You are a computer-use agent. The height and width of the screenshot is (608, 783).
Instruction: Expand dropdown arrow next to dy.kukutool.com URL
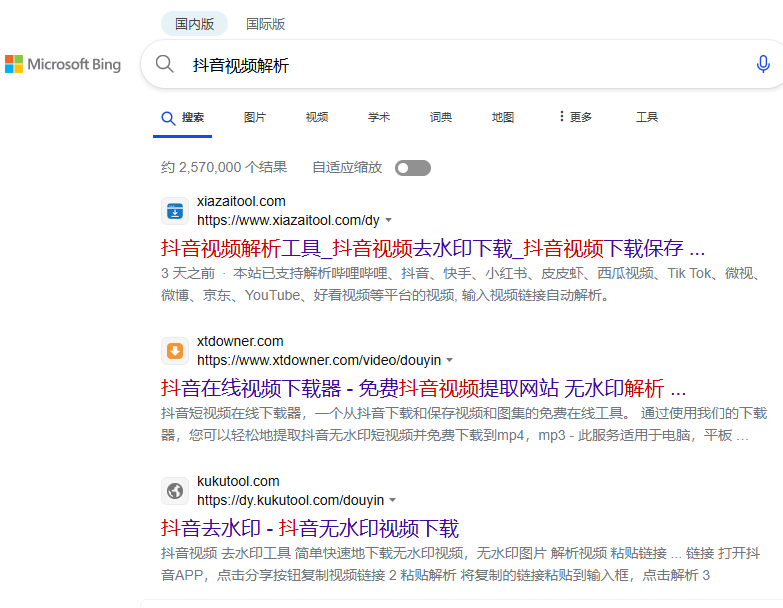pyautogui.click(x=392, y=500)
